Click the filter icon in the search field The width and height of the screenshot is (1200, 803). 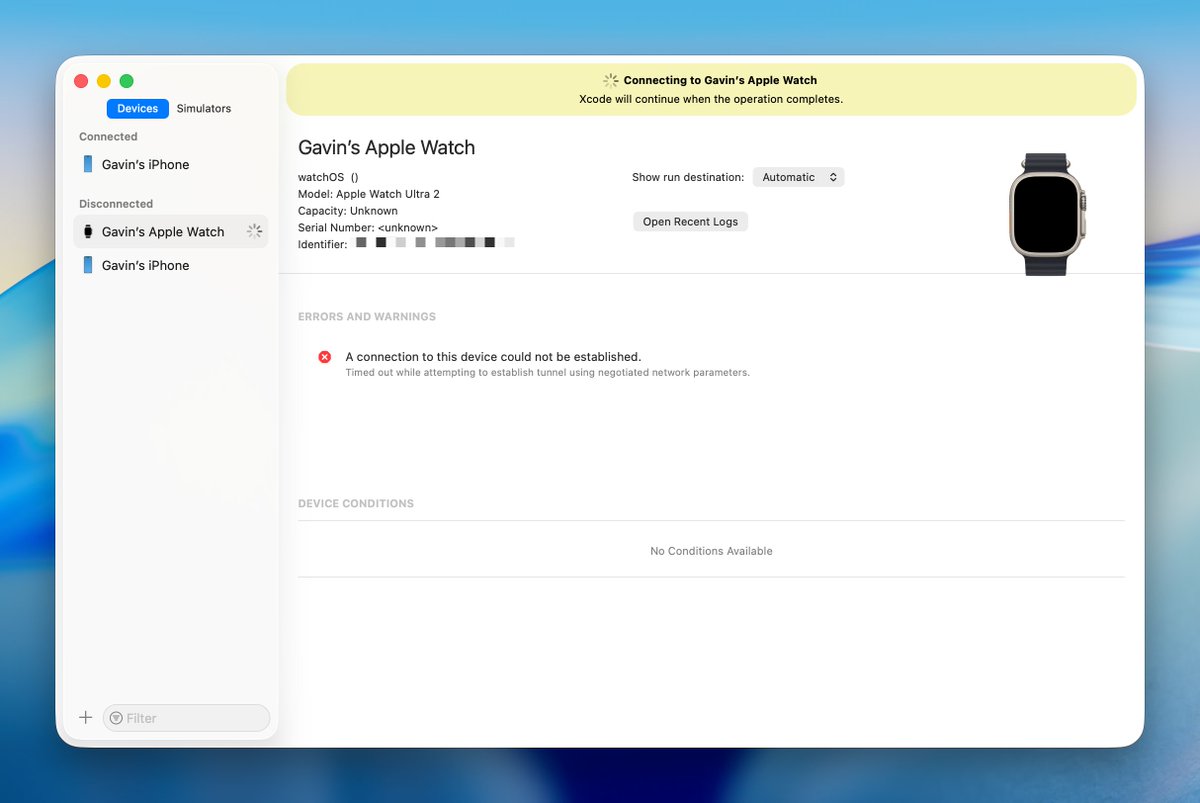tap(116, 718)
